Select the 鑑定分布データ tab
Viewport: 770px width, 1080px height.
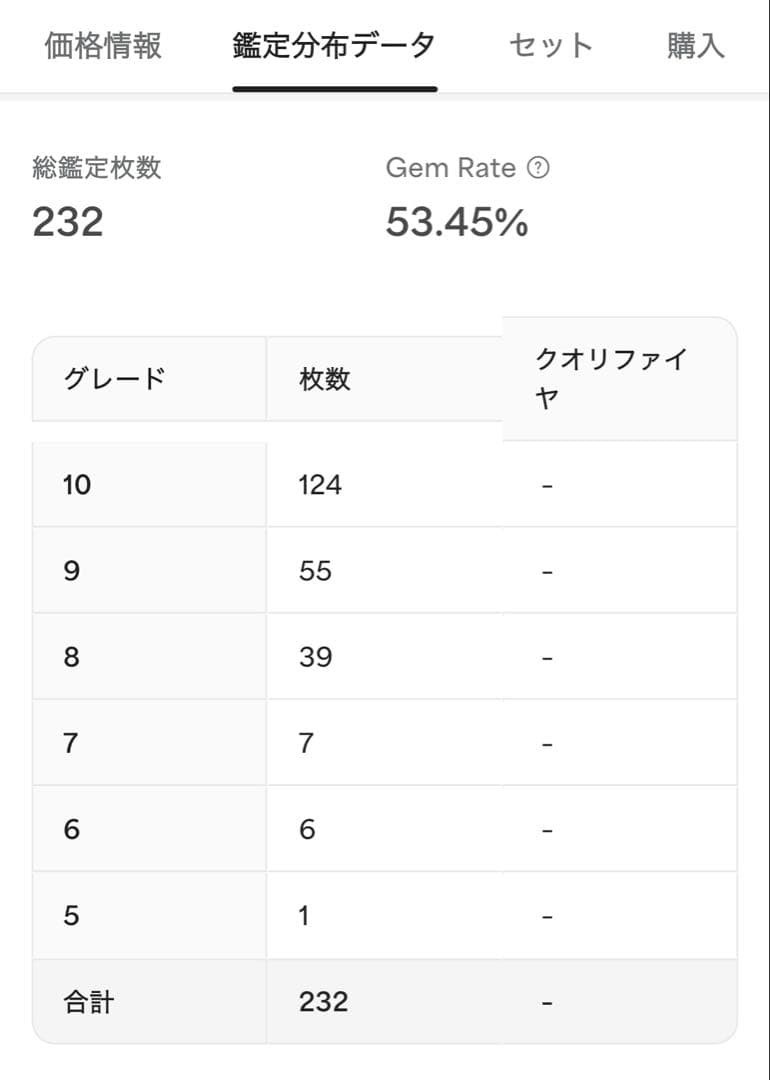tap(334, 44)
